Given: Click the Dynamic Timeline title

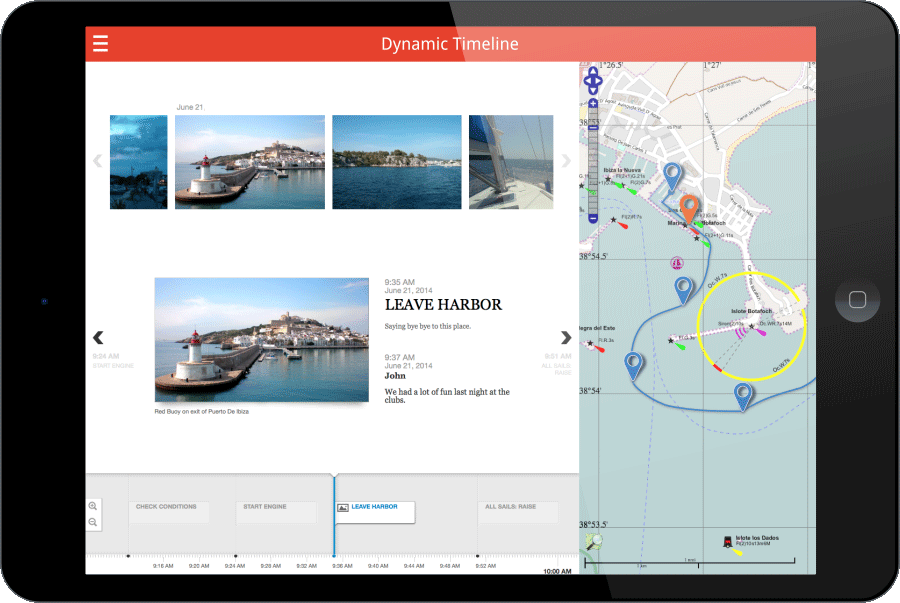Looking at the screenshot, I should click(x=450, y=44).
